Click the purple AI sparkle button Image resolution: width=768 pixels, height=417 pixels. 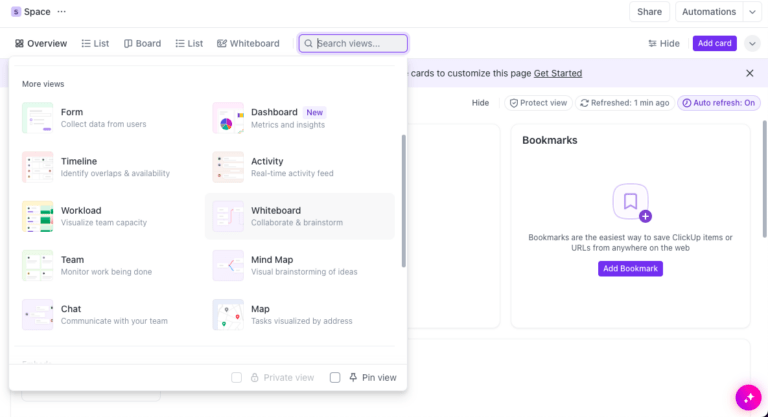[x=747, y=396]
